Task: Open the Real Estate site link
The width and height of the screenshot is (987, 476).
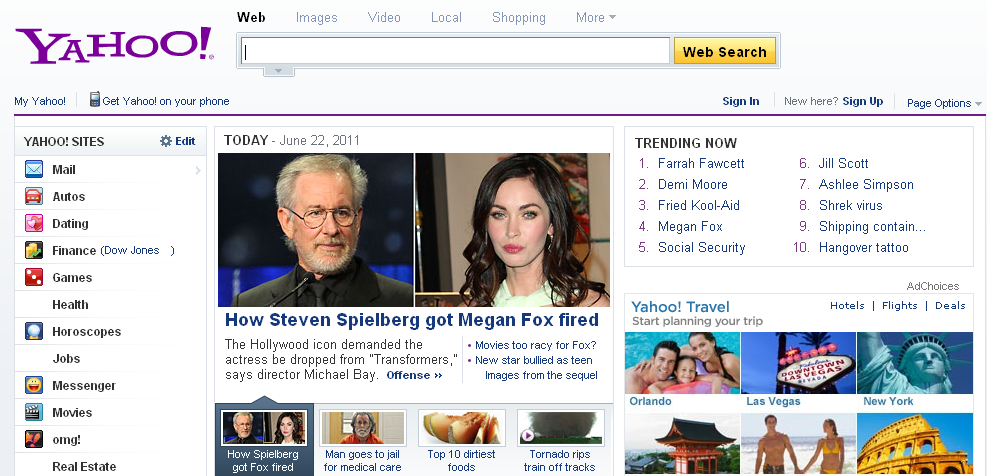Action: 84,467
